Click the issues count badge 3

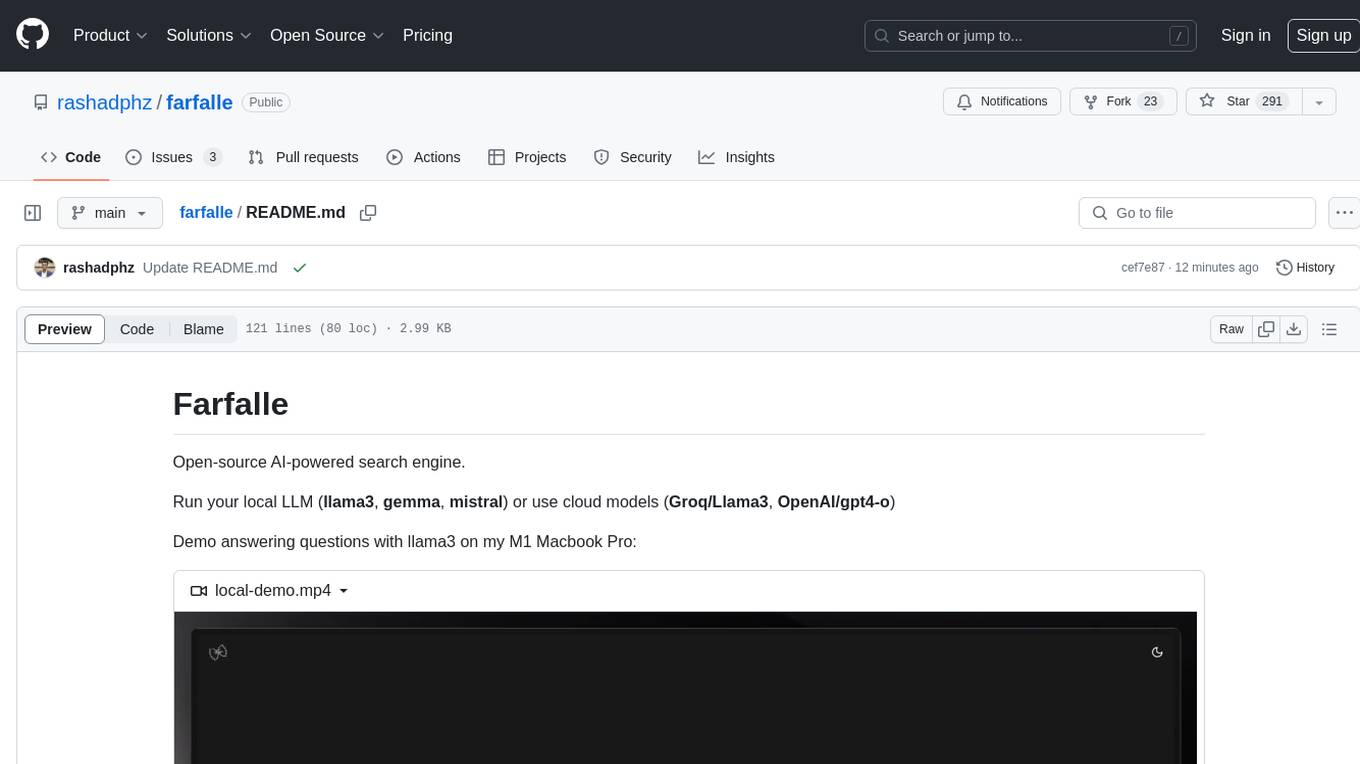tap(212, 157)
